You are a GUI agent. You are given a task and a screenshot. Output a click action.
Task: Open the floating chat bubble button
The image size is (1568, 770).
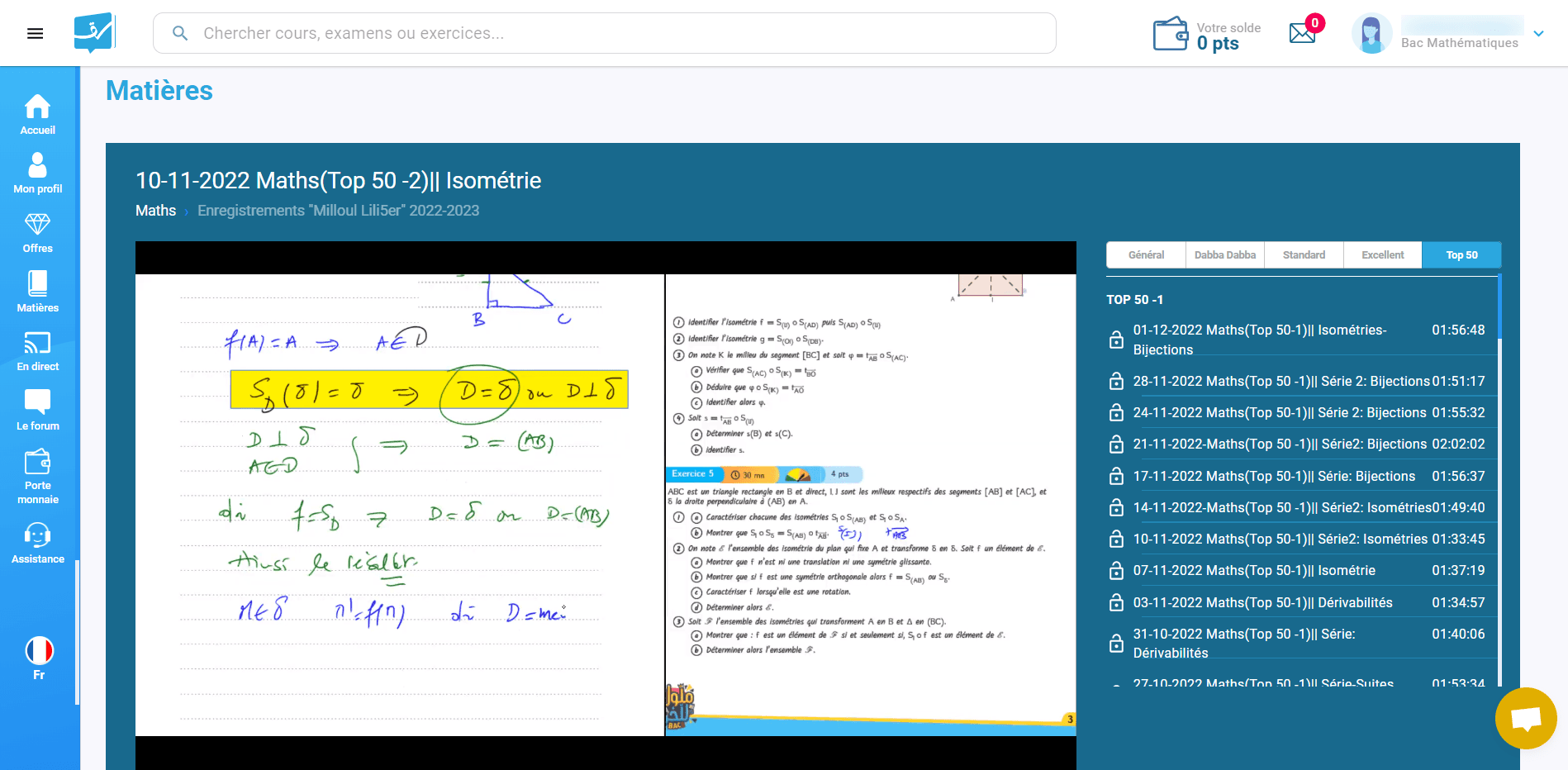1525,718
